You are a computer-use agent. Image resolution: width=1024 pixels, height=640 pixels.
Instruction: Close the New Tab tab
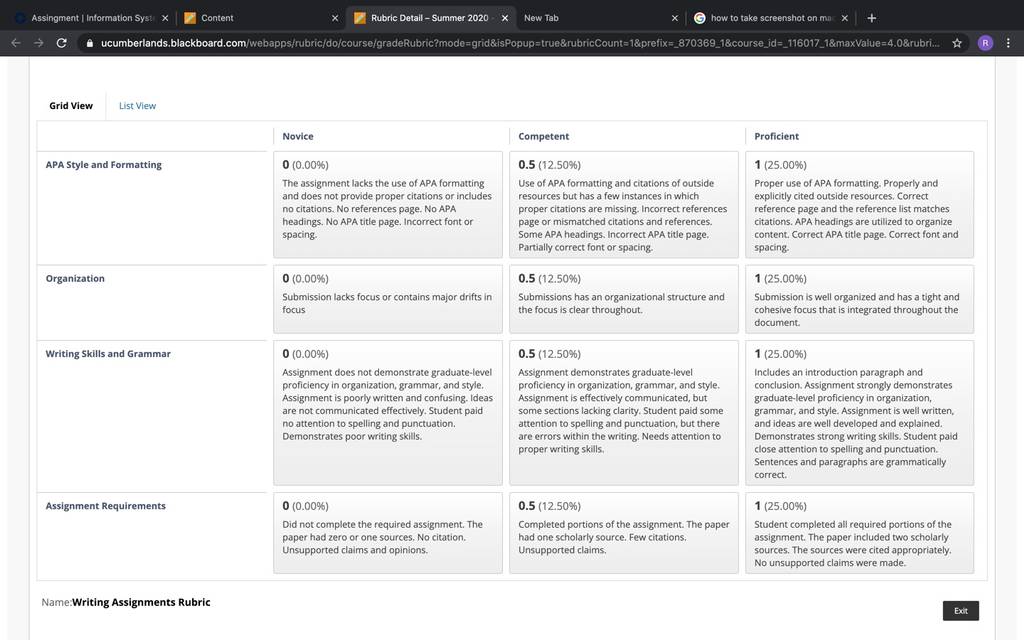675,18
